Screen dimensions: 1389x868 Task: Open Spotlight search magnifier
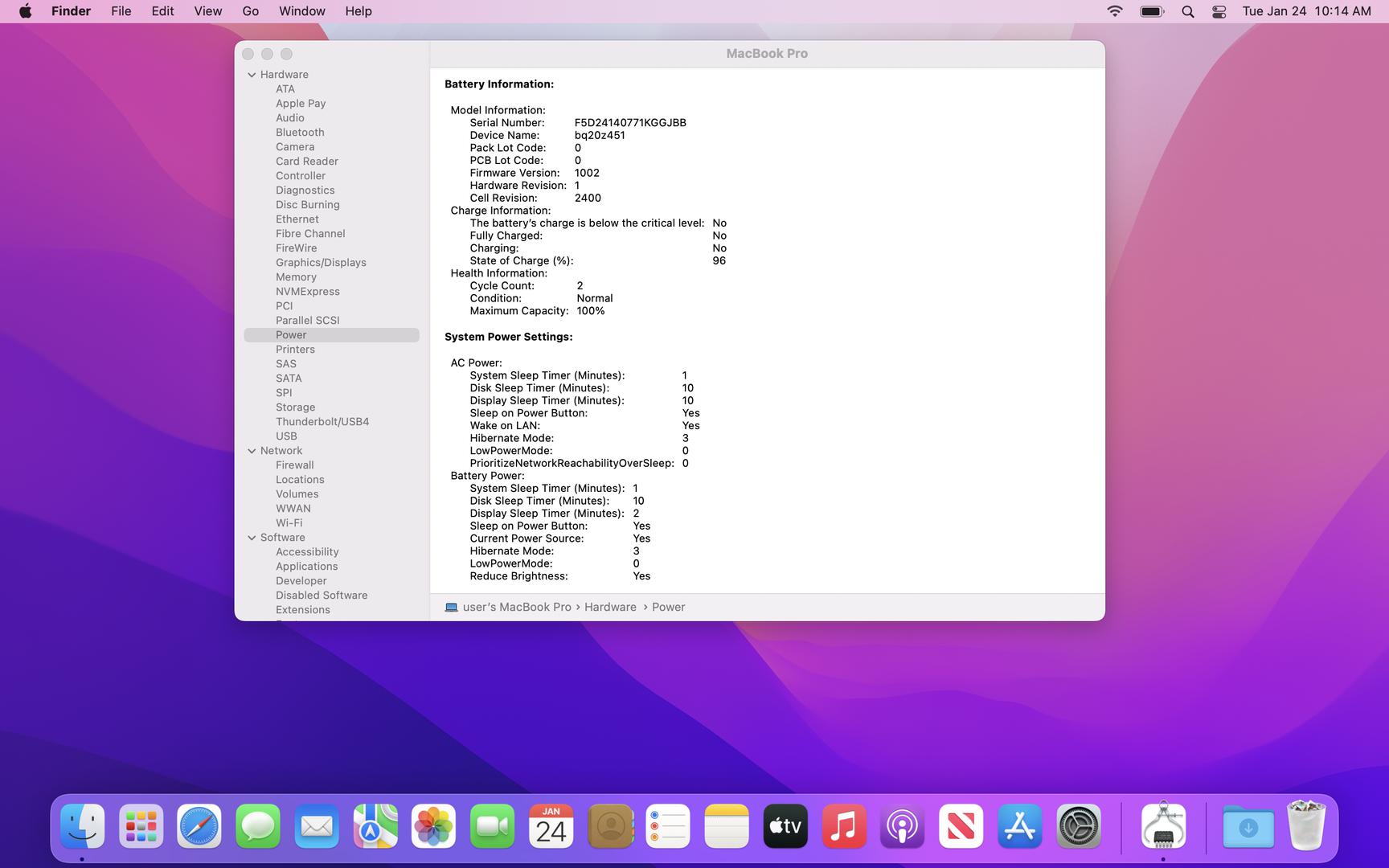(1187, 11)
